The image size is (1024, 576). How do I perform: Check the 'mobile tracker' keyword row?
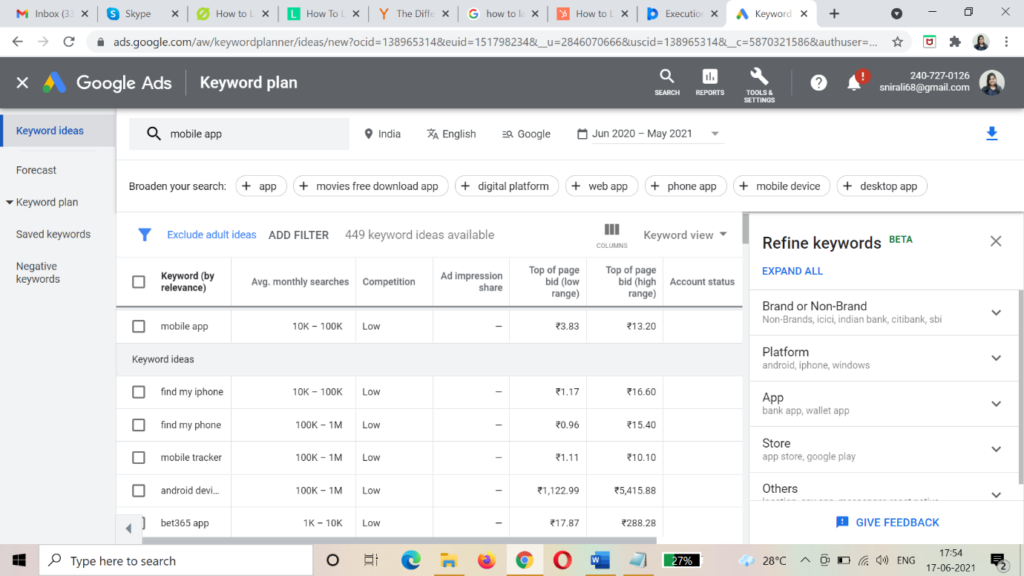[x=138, y=458]
